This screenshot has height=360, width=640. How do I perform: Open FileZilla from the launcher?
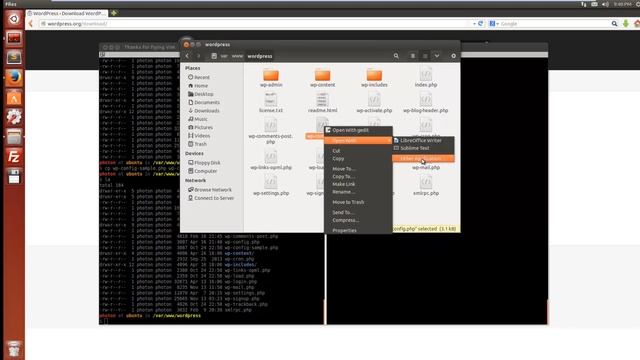tap(14, 157)
